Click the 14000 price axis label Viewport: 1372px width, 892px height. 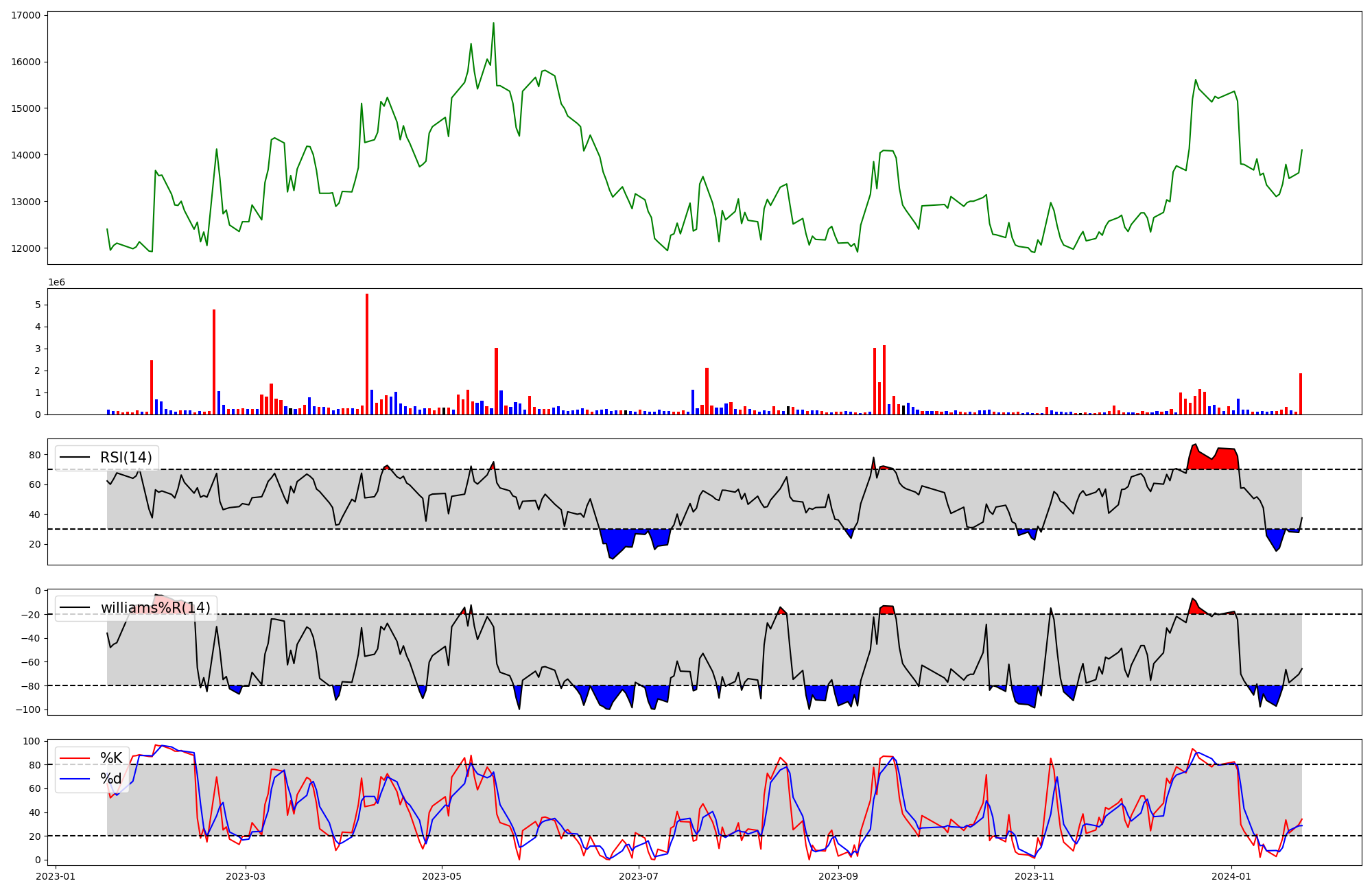(x=26, y=155)
